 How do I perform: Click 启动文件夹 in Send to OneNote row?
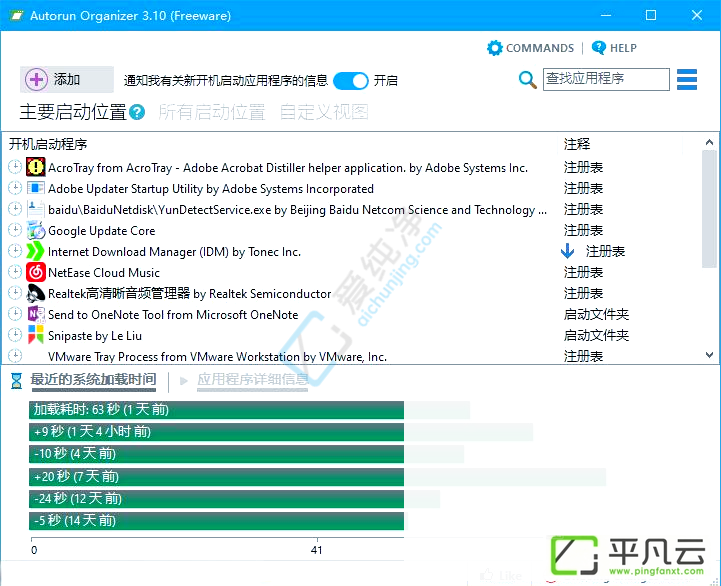tap(596, 315)
